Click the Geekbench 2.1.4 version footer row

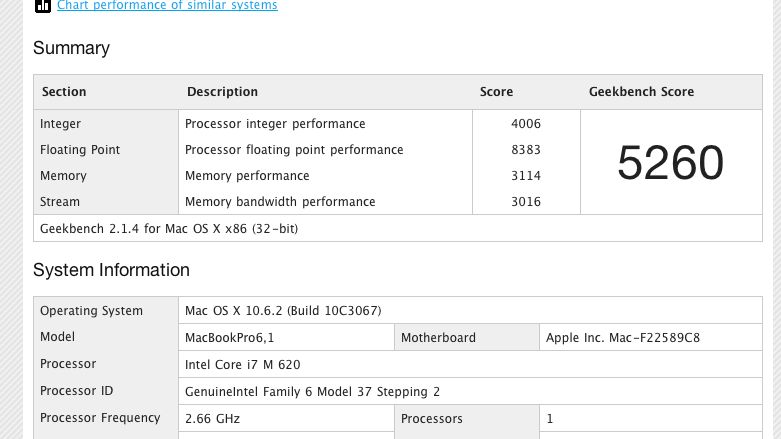(x=169, y=229)
